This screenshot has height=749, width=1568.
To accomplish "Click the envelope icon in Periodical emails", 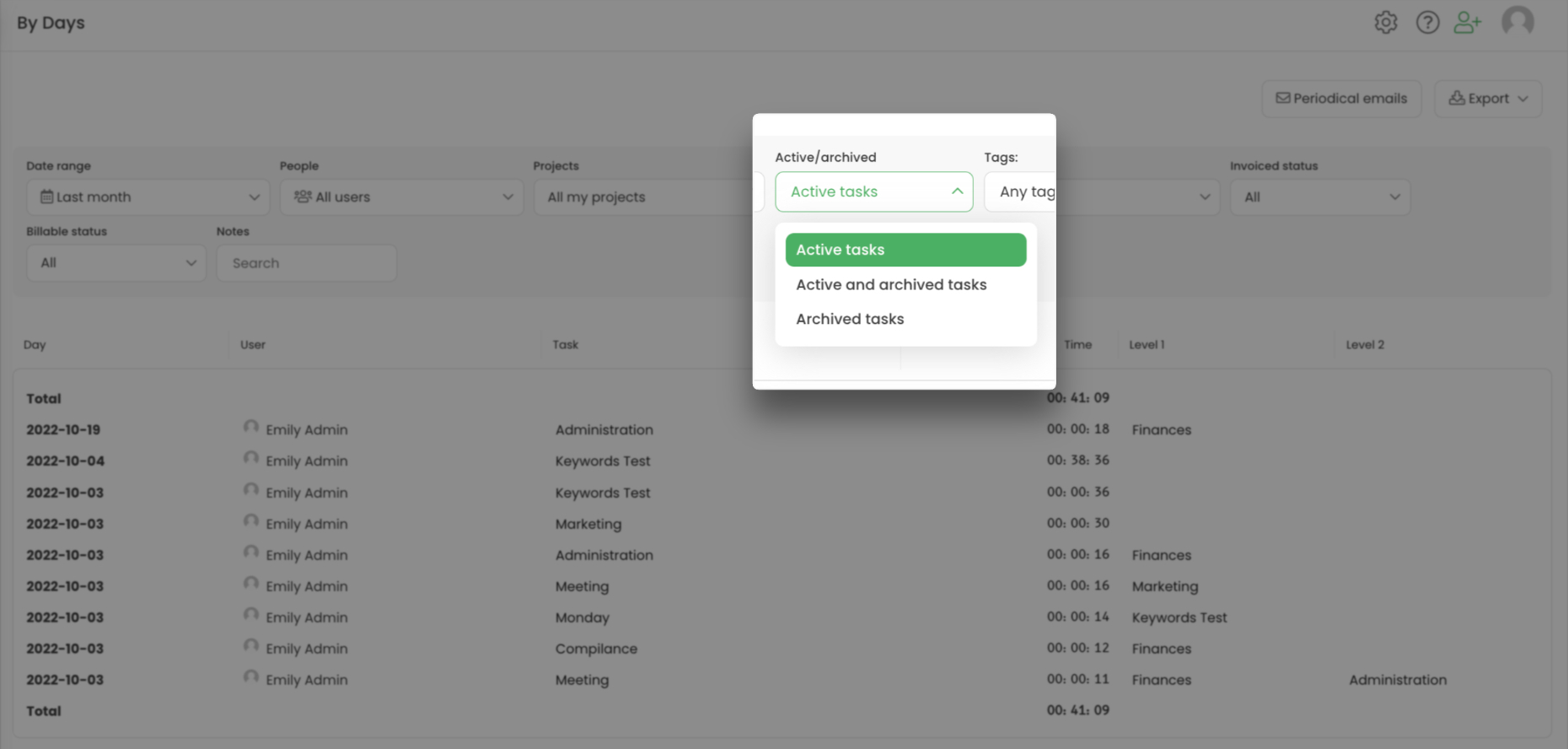I will pos(1283,98).
